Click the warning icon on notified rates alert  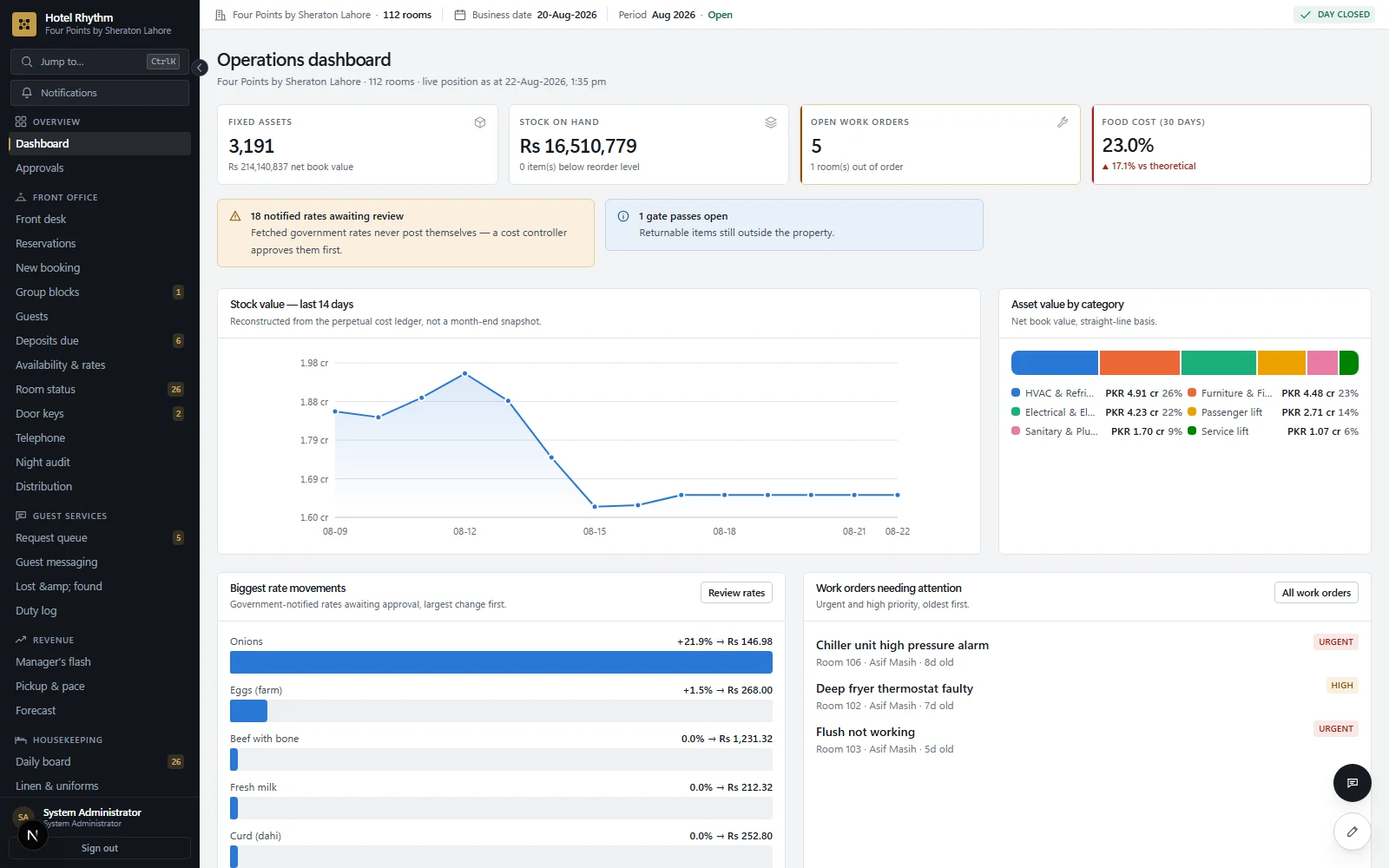235,216
